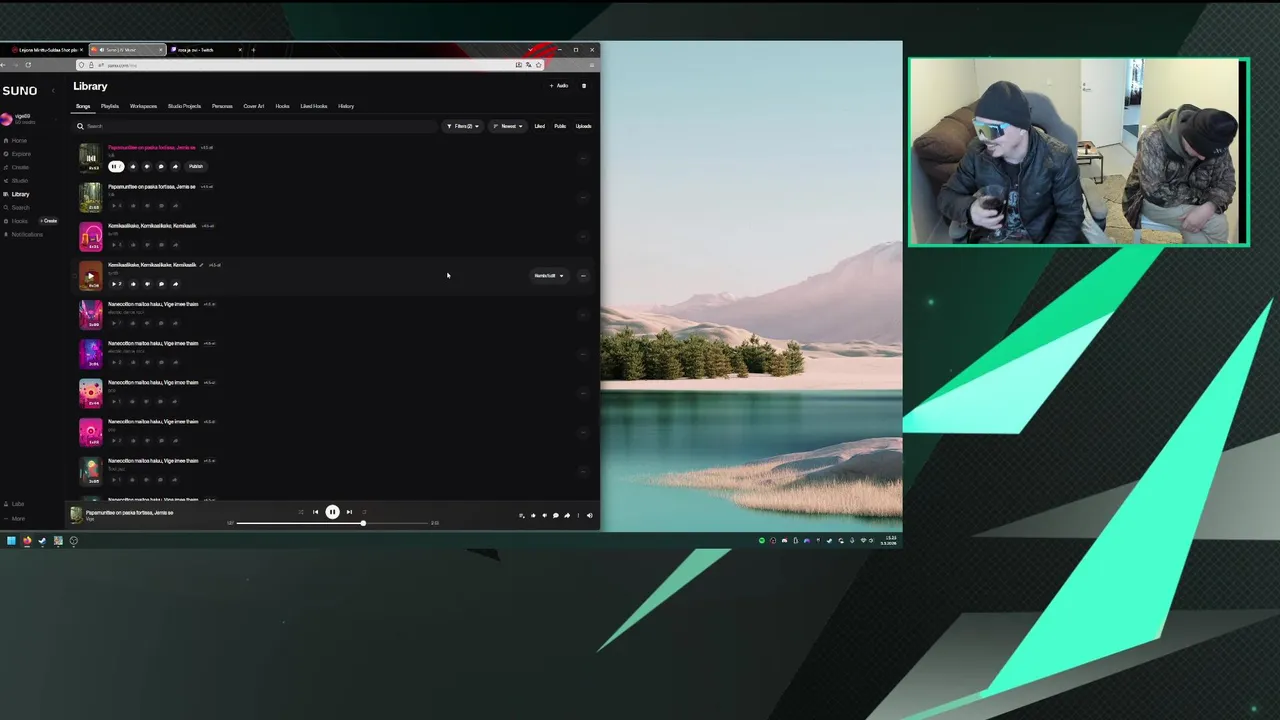Click + Create beside Hooks

coord(49,221)
